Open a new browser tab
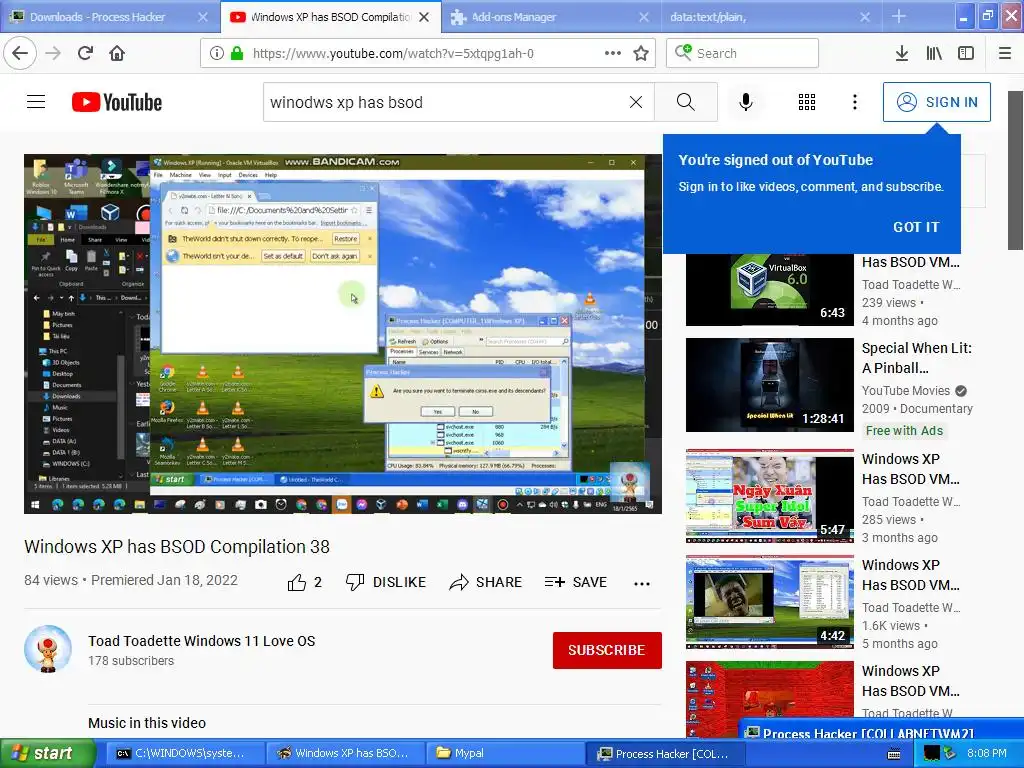1024x768 pixels. 899,16
